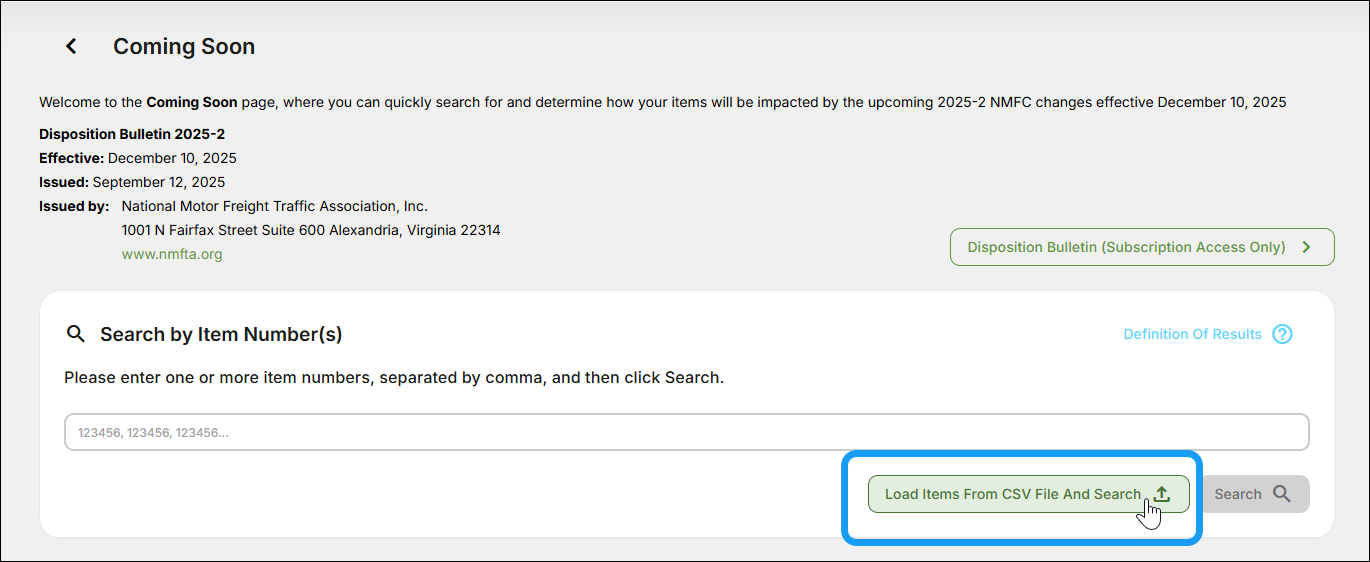This screenshot has height=562, width=1370.
Task: Click magnifier icon beside Search by Item Number(s)
Action: [x=75, y=334]
